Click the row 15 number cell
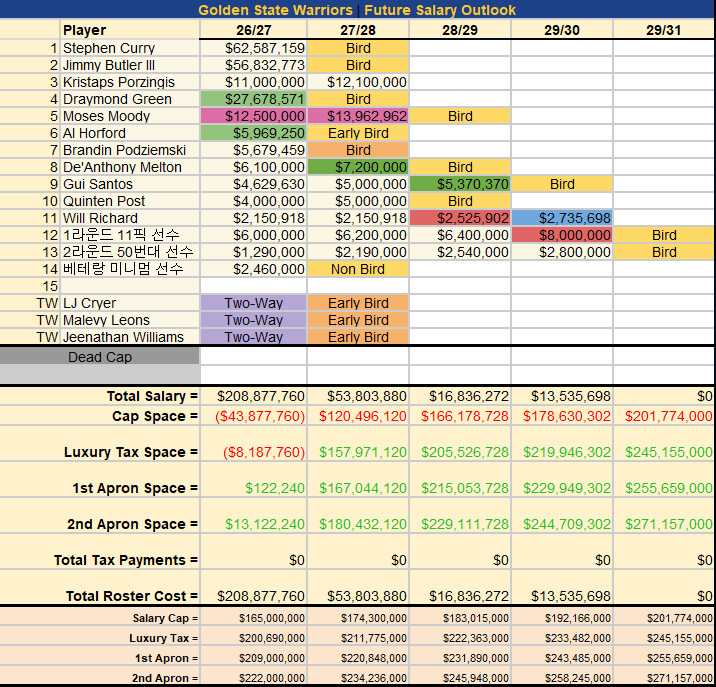The width and height of the screenshot is (716, 687). click(x=30, y=286)
